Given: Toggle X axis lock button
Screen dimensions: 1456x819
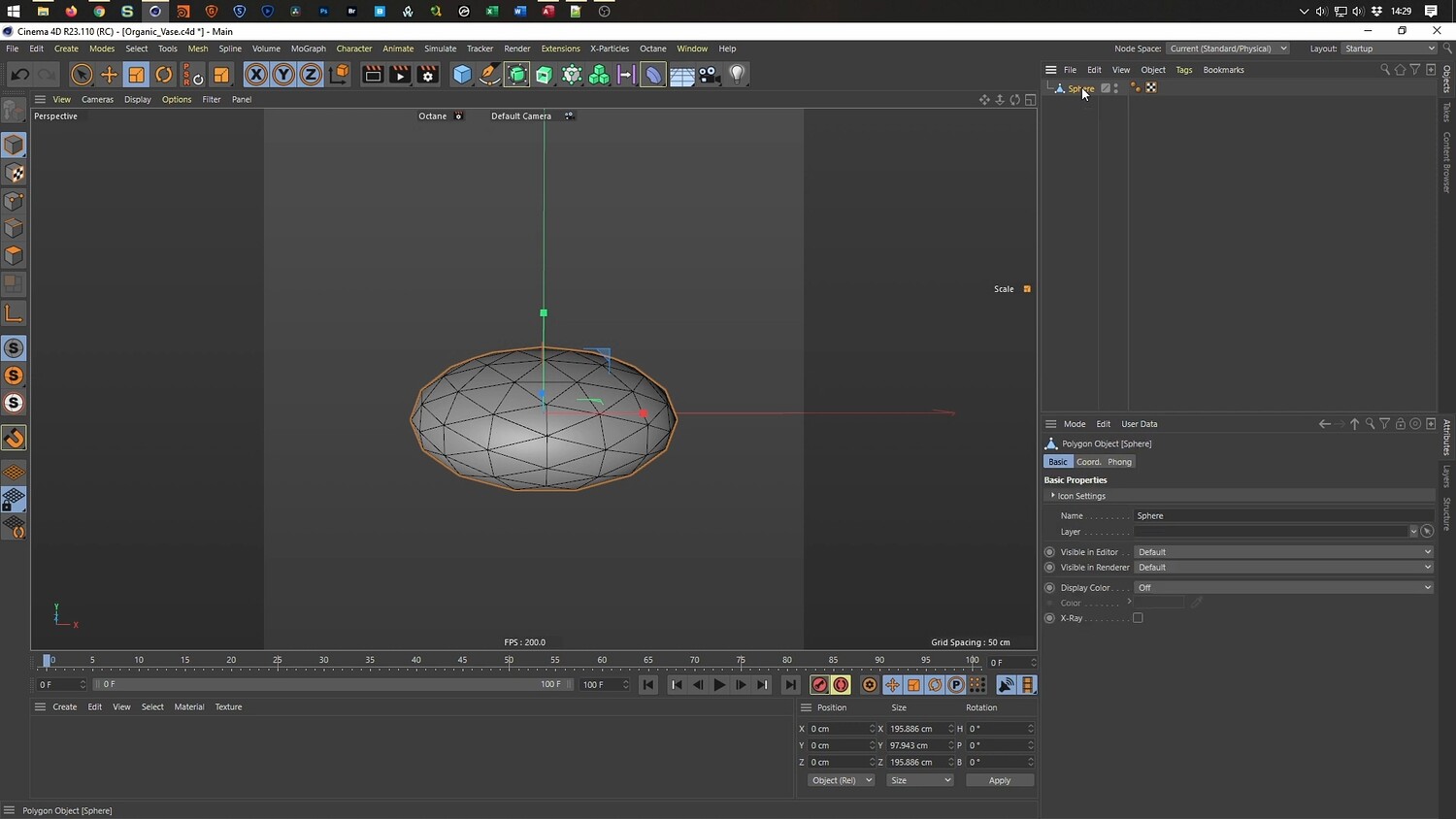Looking at the screenshot, I should [x=255, y=75].
